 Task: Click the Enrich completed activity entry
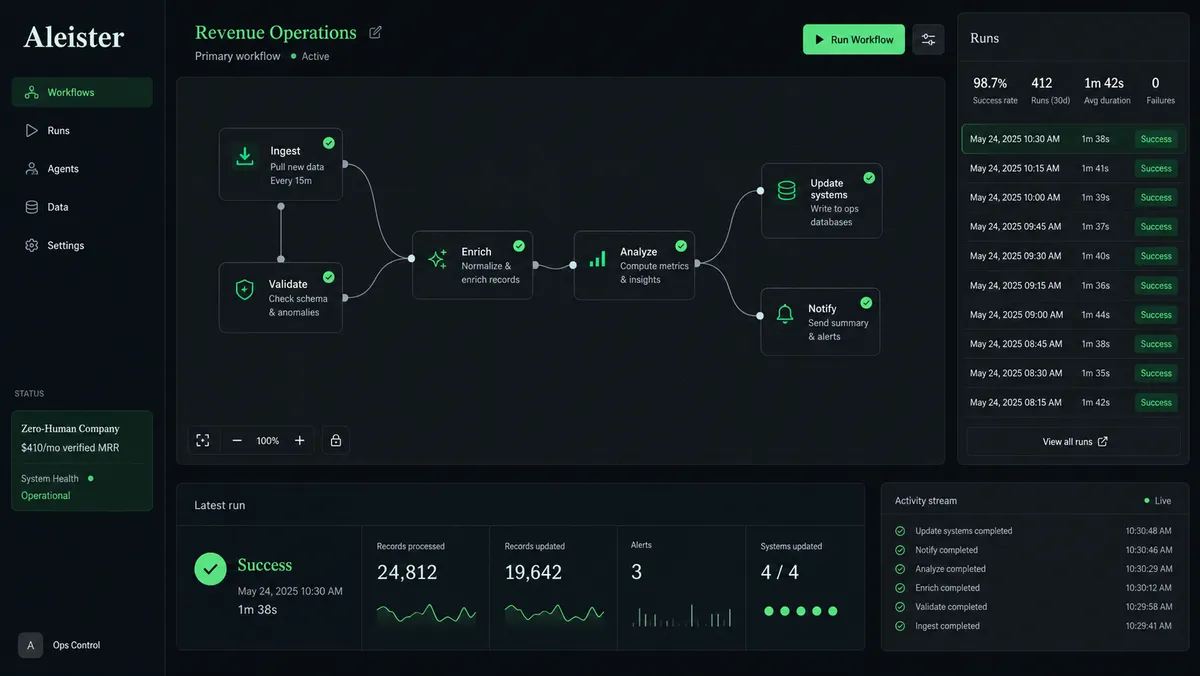click(1035, 588)
